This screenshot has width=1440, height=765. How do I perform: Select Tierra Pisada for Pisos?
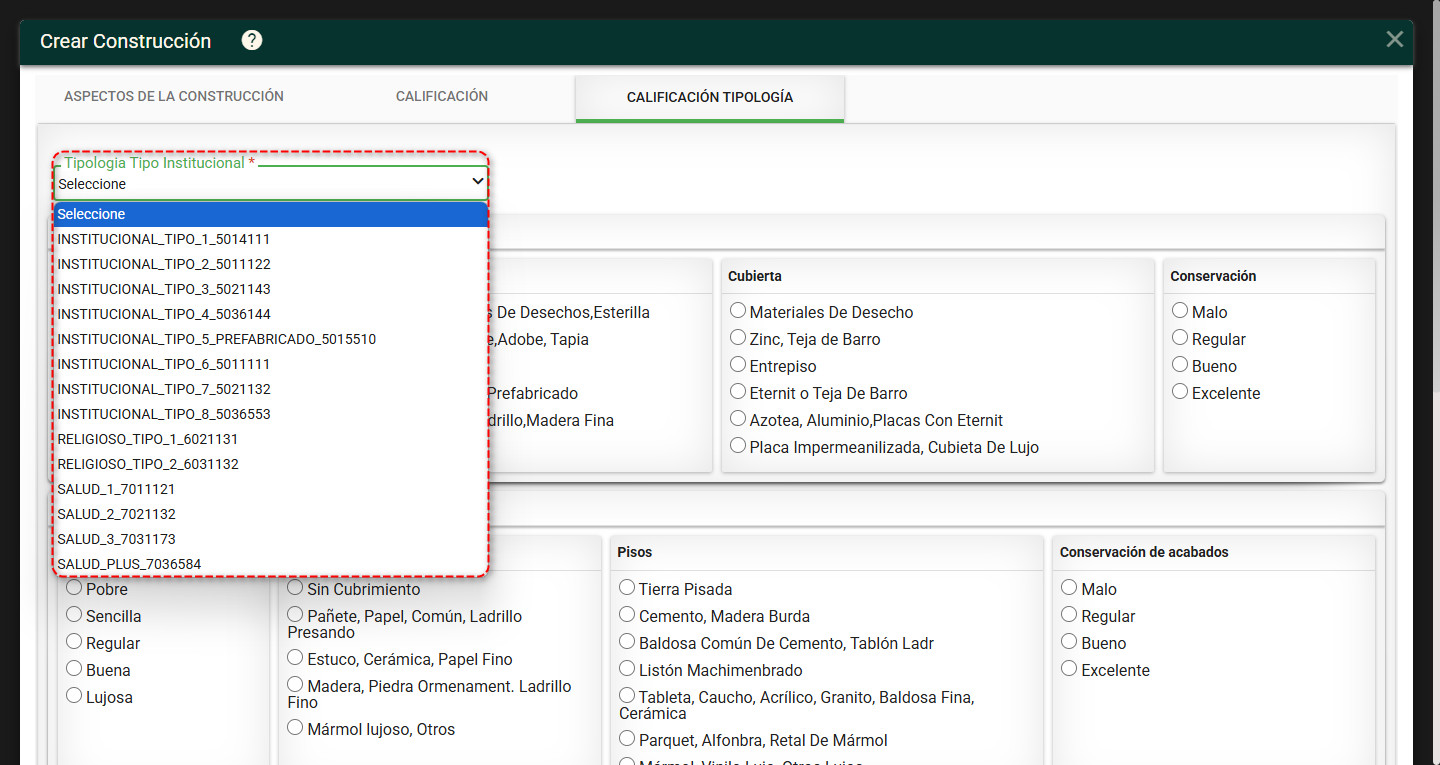(627, 588)
